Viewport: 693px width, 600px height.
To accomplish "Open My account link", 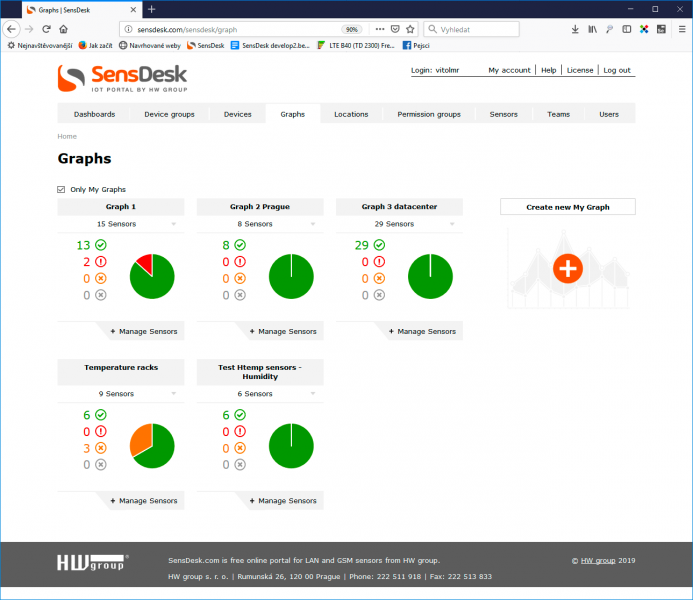I will tap(509, 70).
